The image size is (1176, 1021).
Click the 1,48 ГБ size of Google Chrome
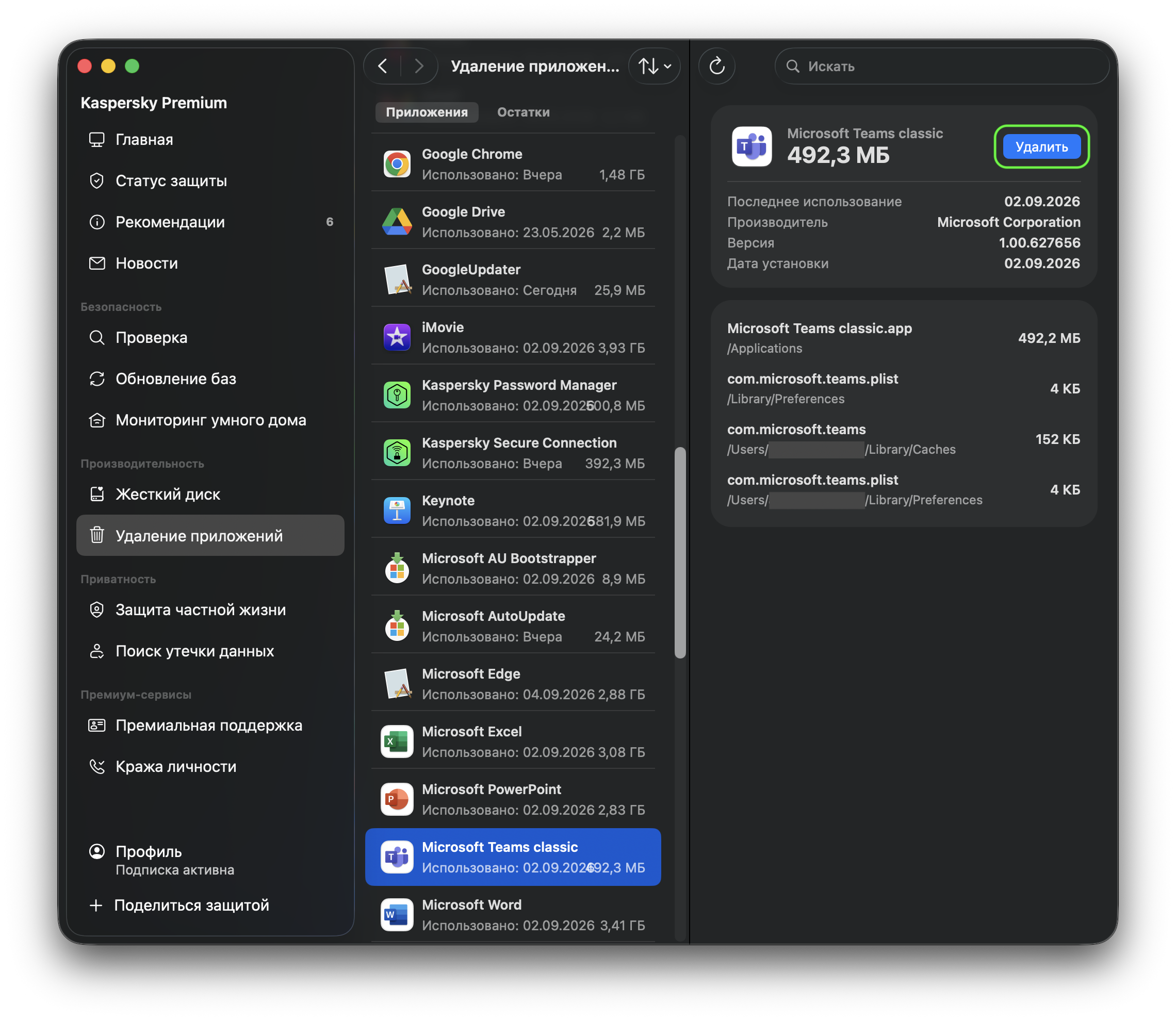[x=622, y=175]
